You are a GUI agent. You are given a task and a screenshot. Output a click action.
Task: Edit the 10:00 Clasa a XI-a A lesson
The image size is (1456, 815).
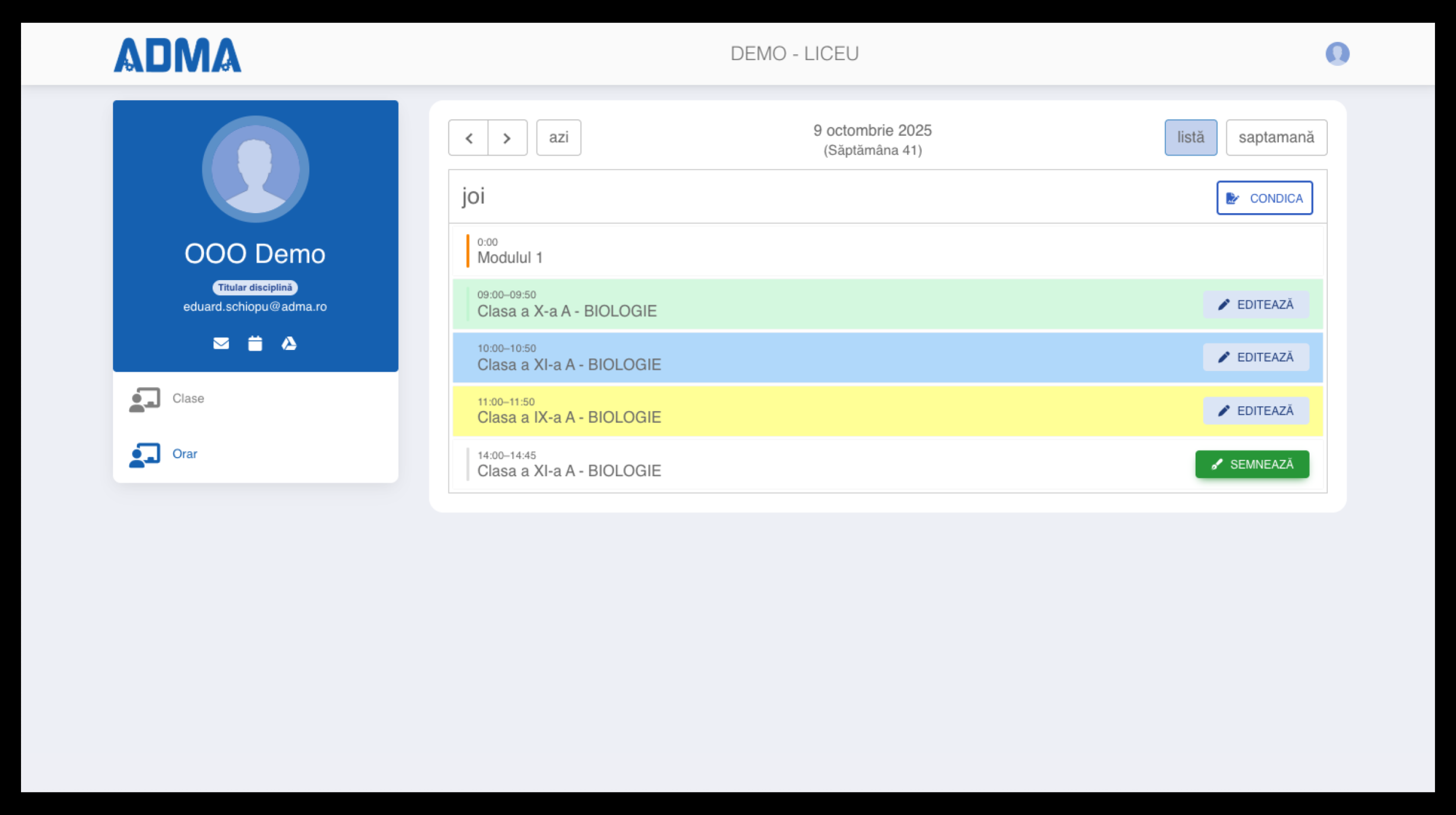coord(1256,357)
